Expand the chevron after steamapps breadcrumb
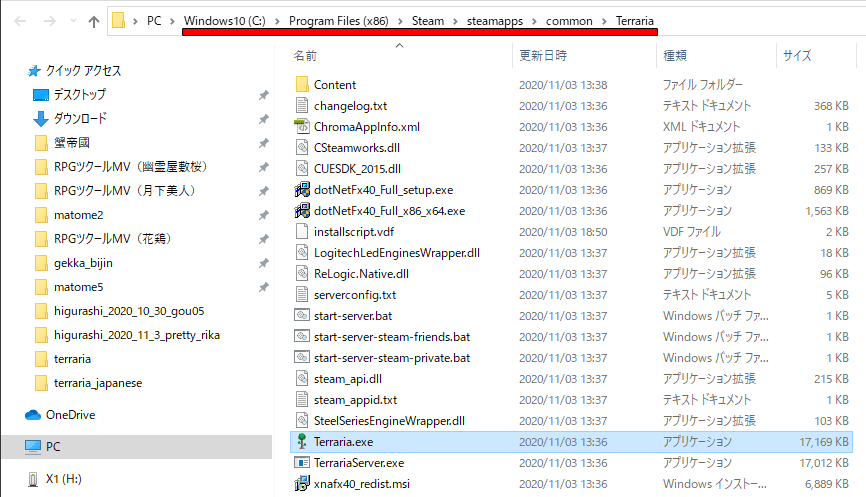The height and width of the screenshot is (497, 866). 534,22
